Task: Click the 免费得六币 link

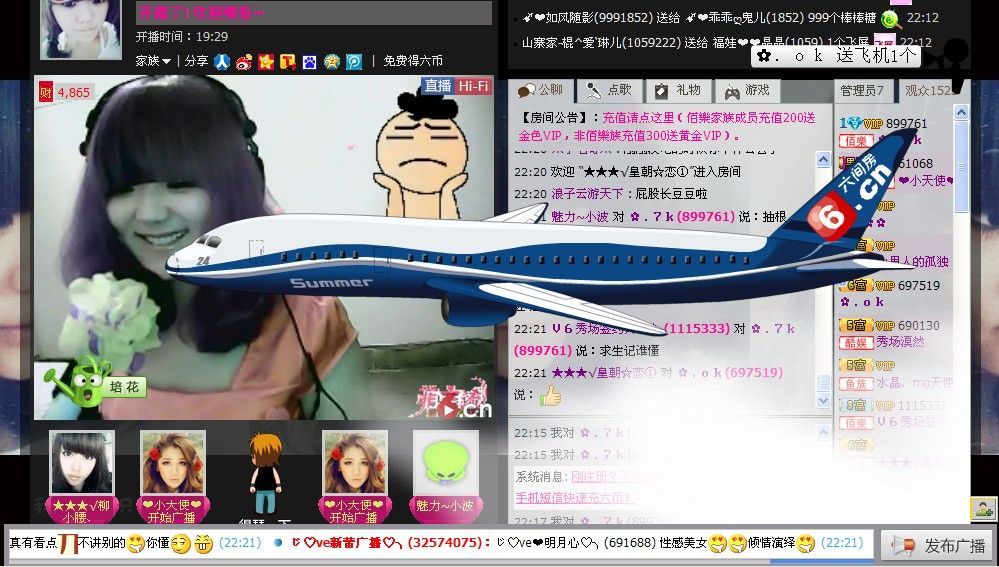Action: point(413,61)
